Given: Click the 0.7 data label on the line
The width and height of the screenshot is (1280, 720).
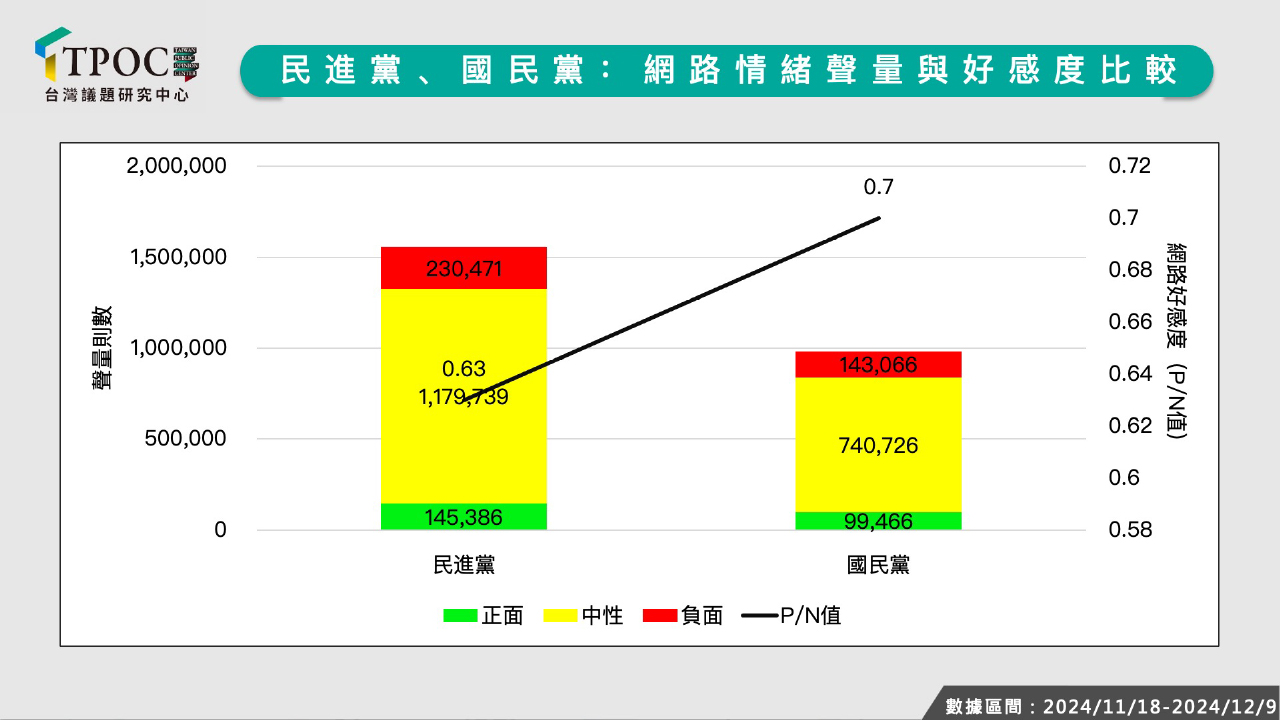Looking at the screenshot, I should tap(878, 187).
